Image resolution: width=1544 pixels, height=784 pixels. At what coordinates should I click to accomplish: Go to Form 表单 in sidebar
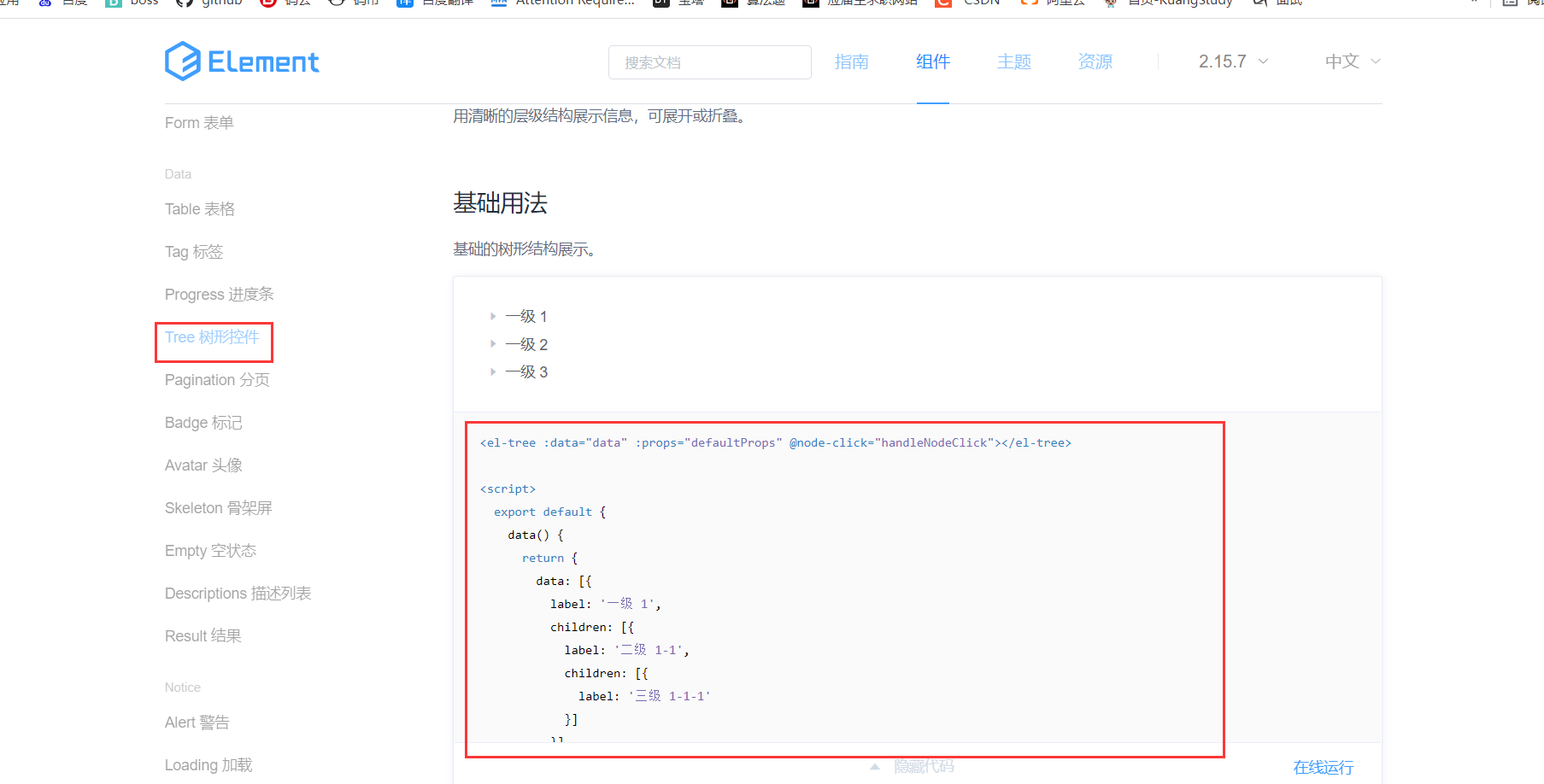(x=199, y=123)
